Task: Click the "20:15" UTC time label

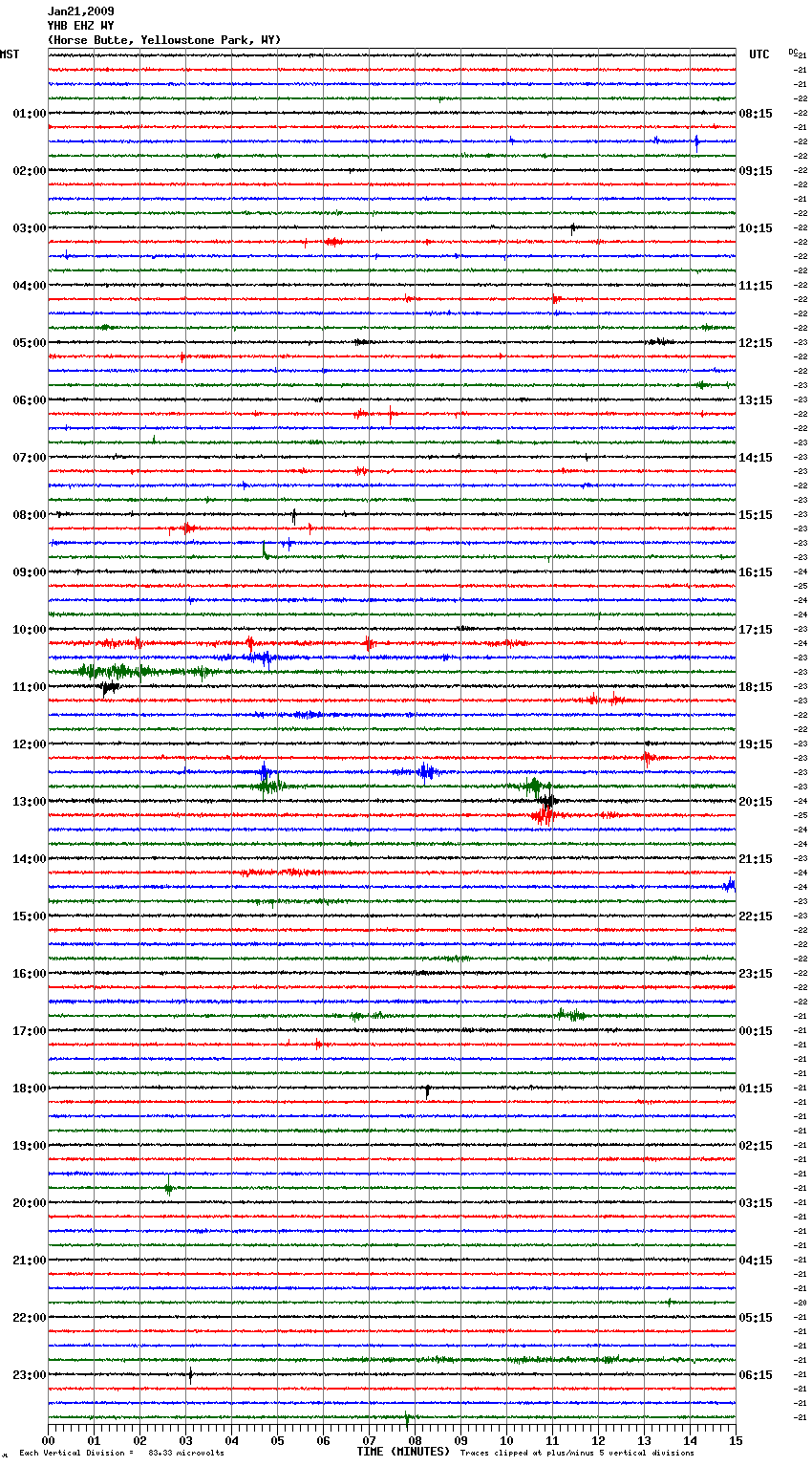Action: [x=756, y=802]
